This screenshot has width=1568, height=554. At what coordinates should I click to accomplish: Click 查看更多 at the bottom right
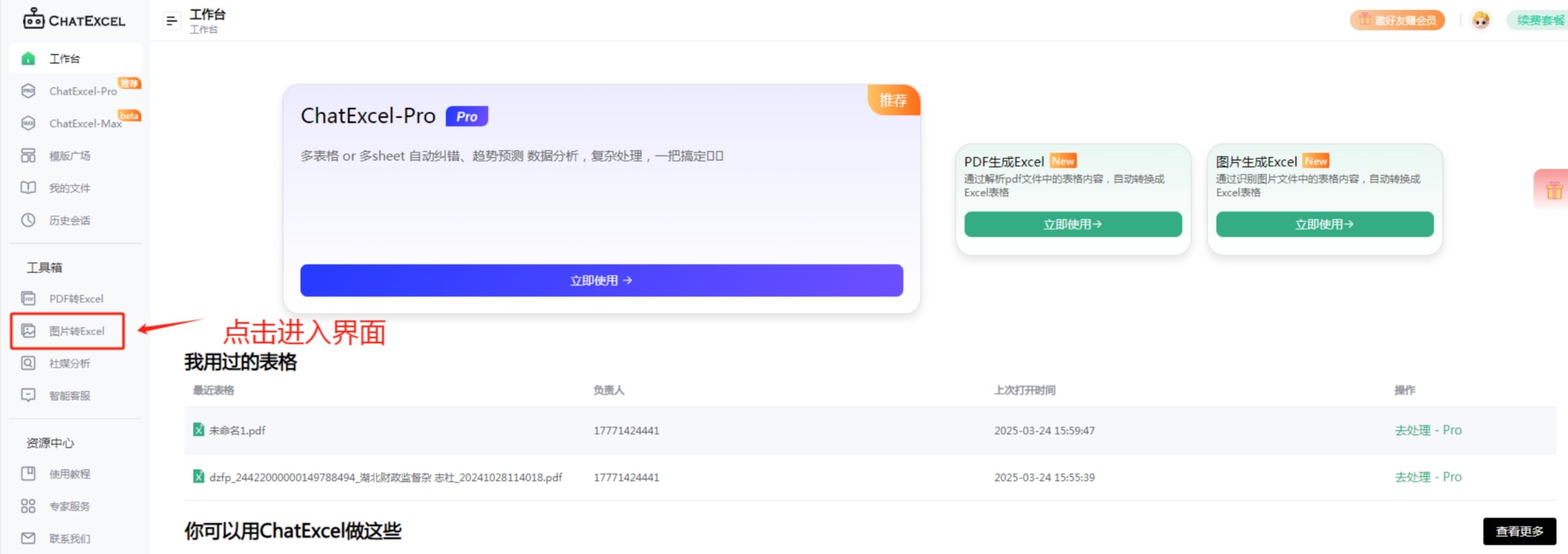pyautogui.click(x=1519, y=531)
